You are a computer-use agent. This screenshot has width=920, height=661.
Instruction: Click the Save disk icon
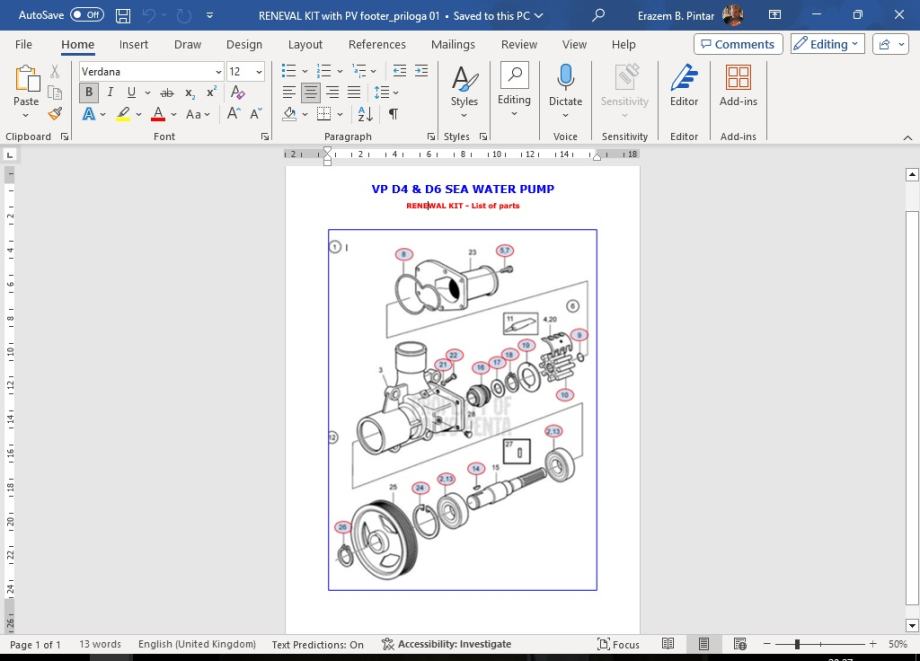123,15
